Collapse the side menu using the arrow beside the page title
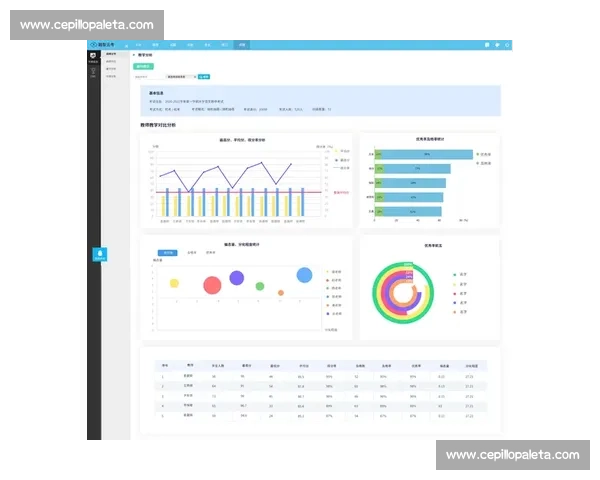600x480 pixels. (x=135, y=55)
